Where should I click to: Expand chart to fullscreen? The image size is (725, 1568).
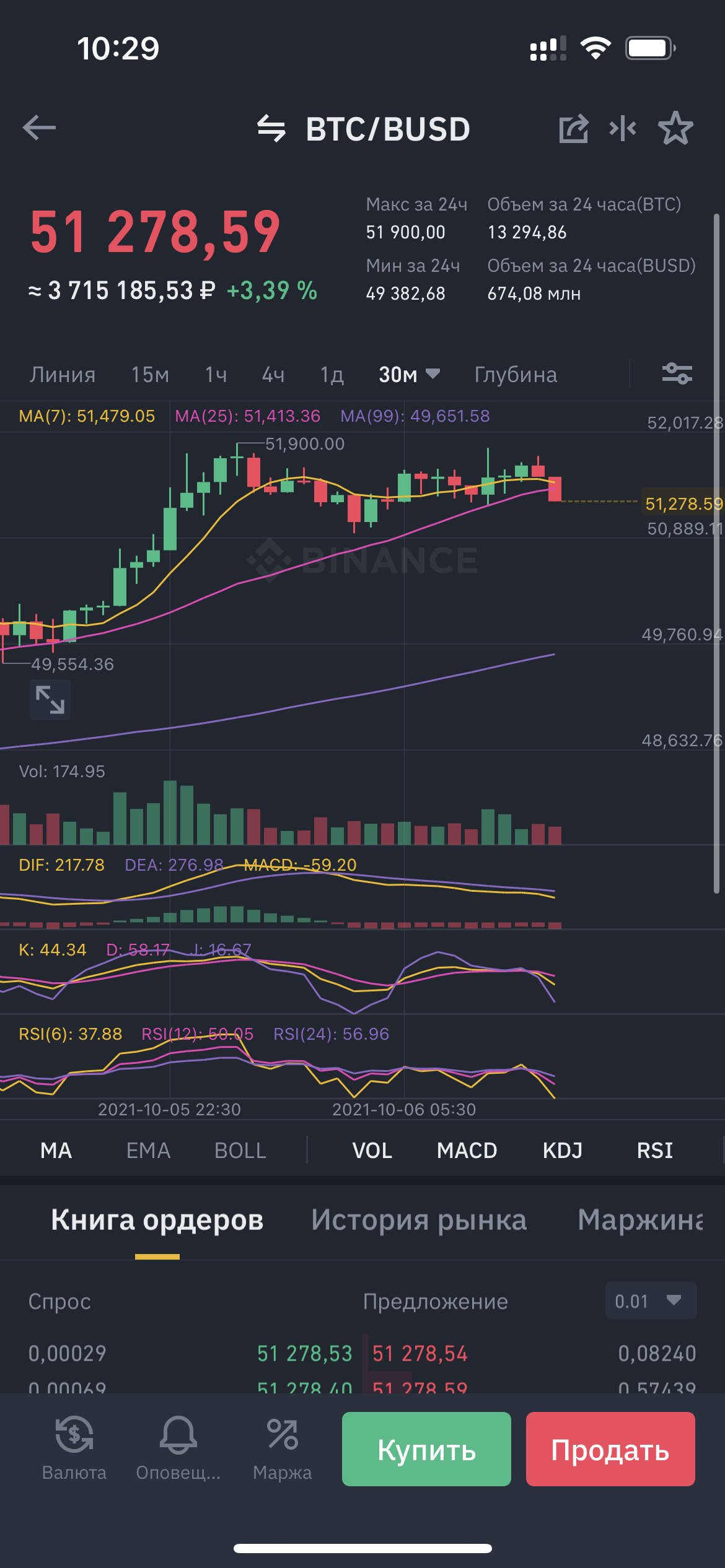(50, 700)
